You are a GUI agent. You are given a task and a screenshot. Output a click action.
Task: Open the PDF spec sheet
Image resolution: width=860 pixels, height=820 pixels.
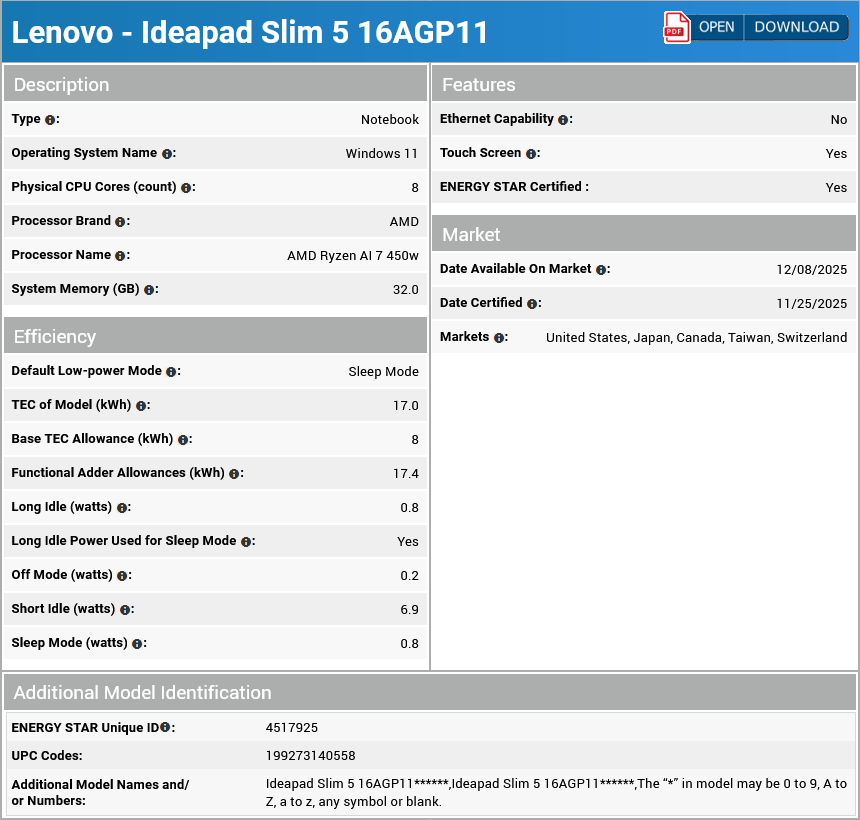tap(716, 27)
